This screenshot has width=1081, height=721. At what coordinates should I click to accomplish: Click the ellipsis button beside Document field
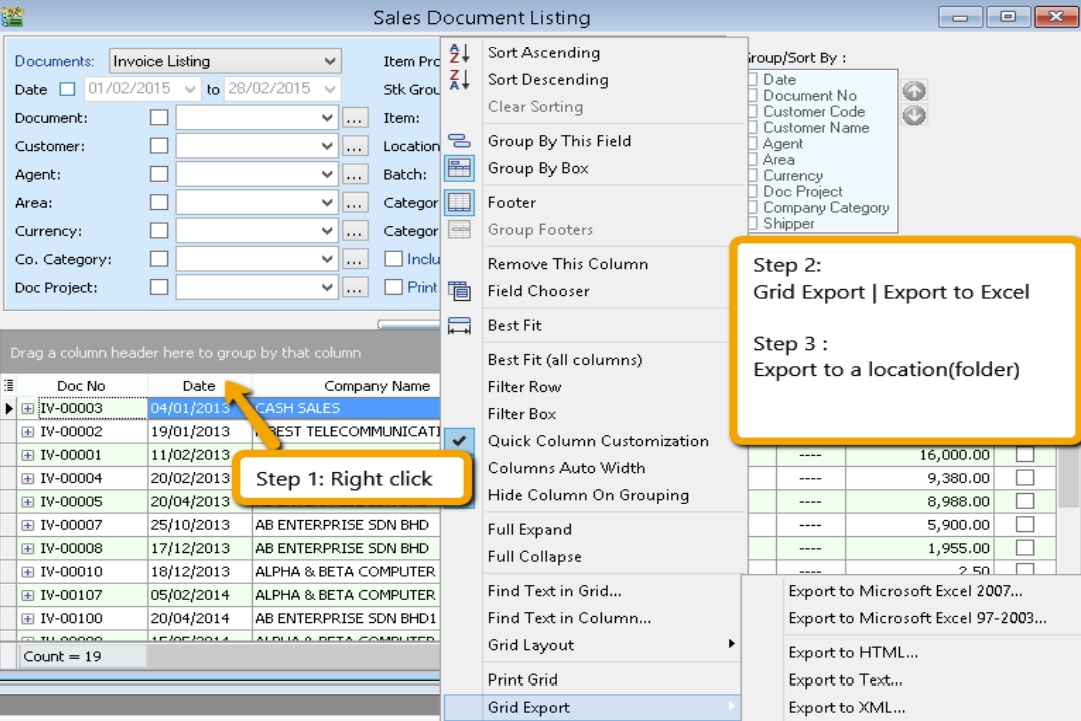355,118
